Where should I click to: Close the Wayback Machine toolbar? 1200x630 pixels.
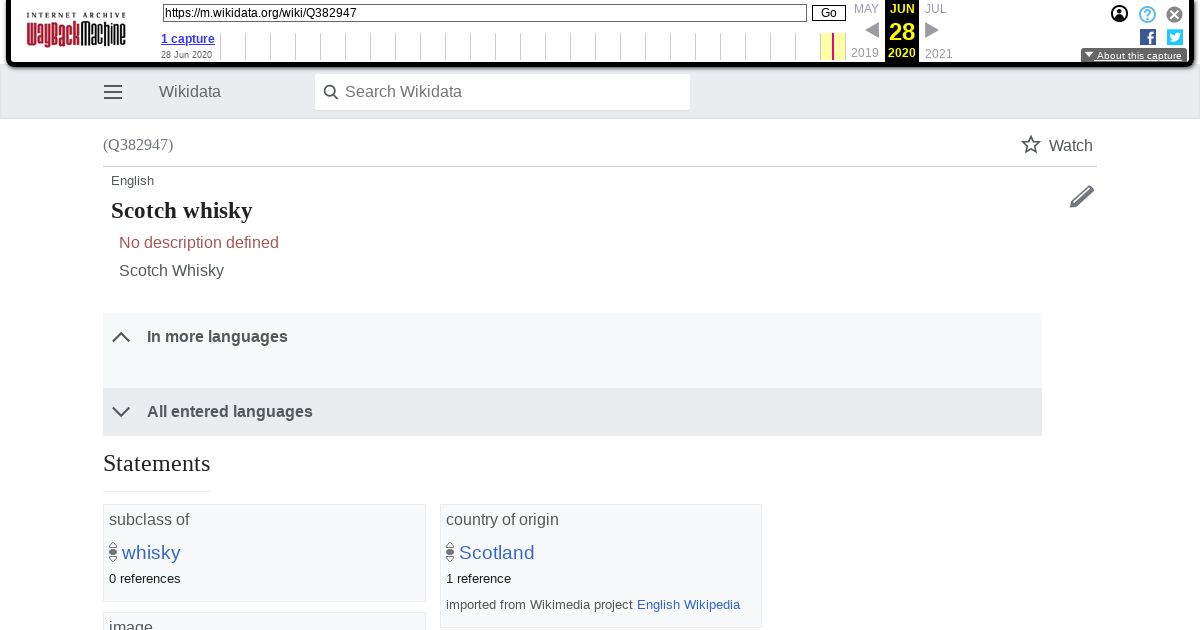click(x=1175, y=14)
